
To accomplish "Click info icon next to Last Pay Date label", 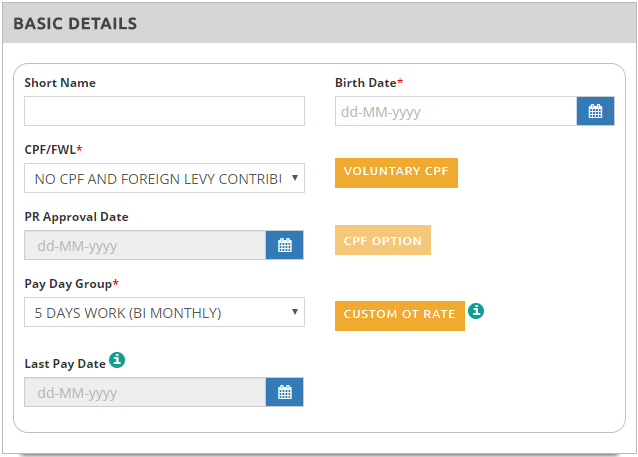I will click(x=117, y=358).
